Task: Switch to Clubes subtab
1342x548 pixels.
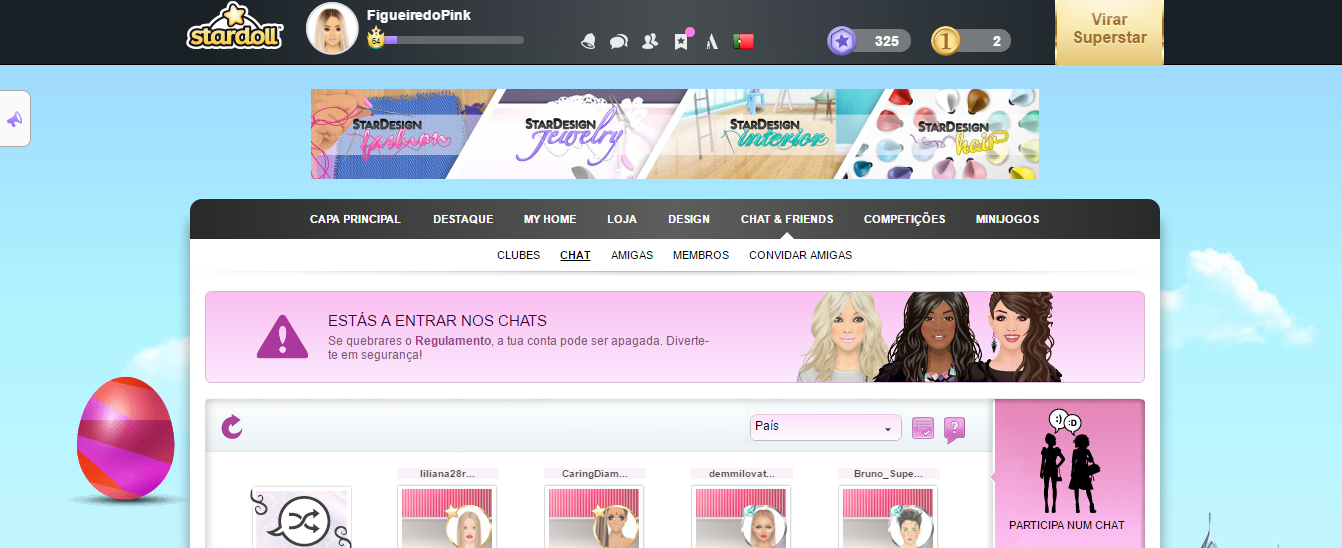Action: click(518, 255)
